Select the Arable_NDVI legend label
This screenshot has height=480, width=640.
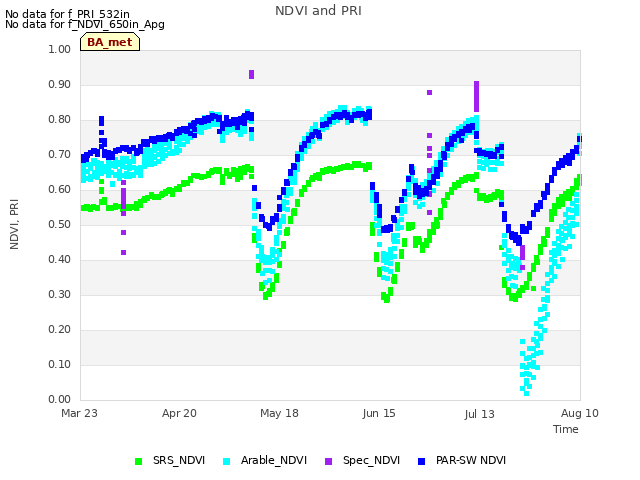click(273, 460)
